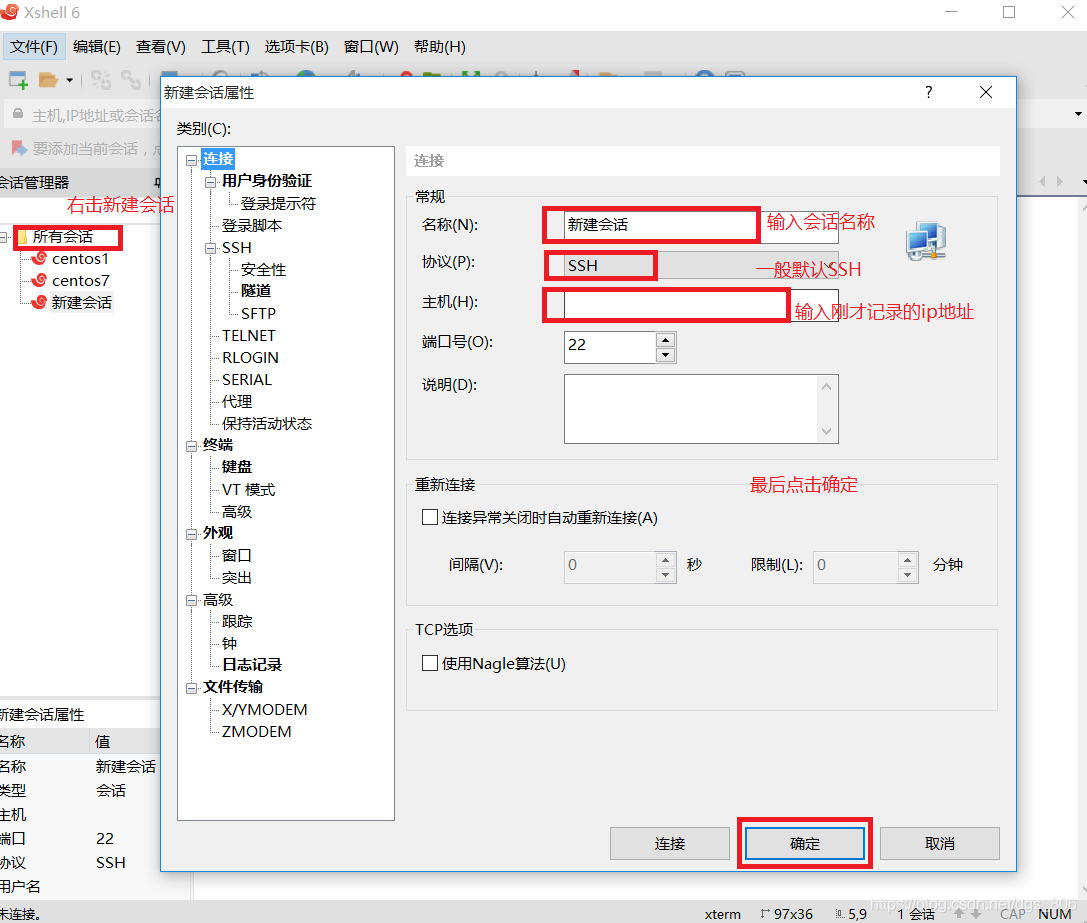Open the 编辑(E) menu

click(x=97, y=46)
